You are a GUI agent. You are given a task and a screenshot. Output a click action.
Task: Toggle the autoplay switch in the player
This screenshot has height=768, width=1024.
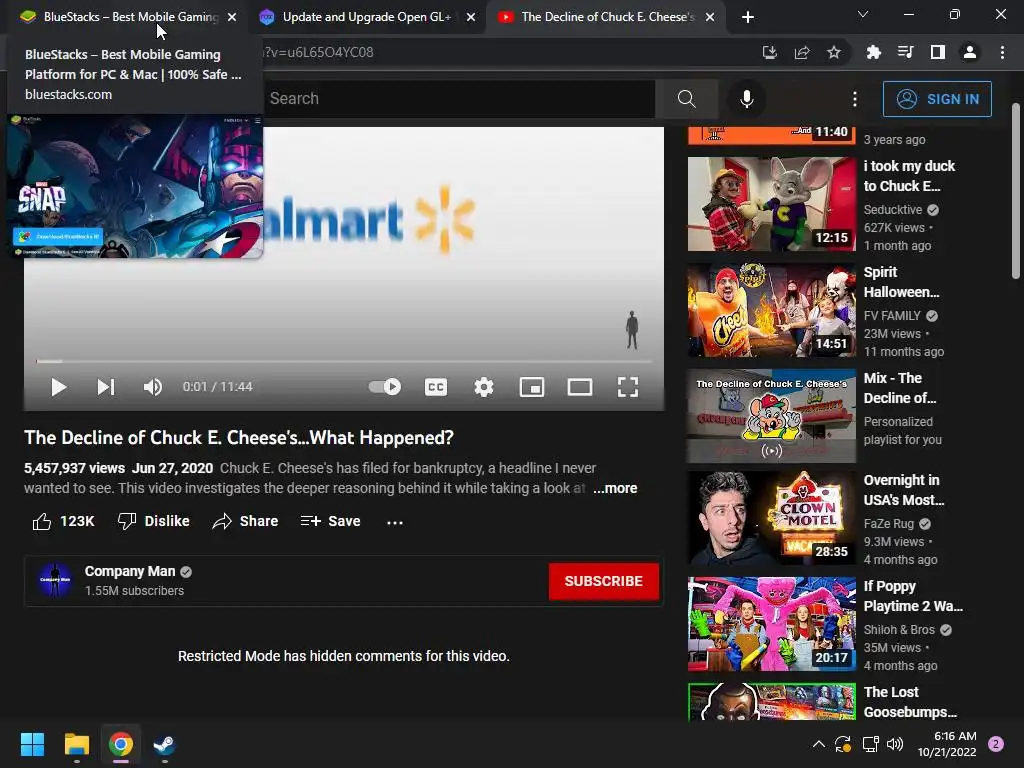coord(385,387)
